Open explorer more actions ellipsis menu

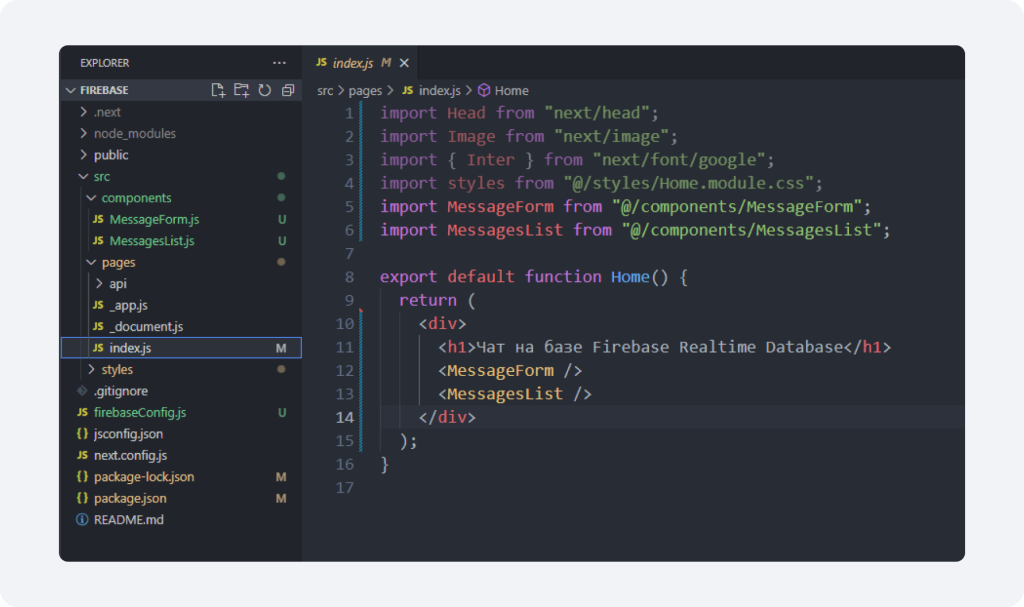(279, 63)
